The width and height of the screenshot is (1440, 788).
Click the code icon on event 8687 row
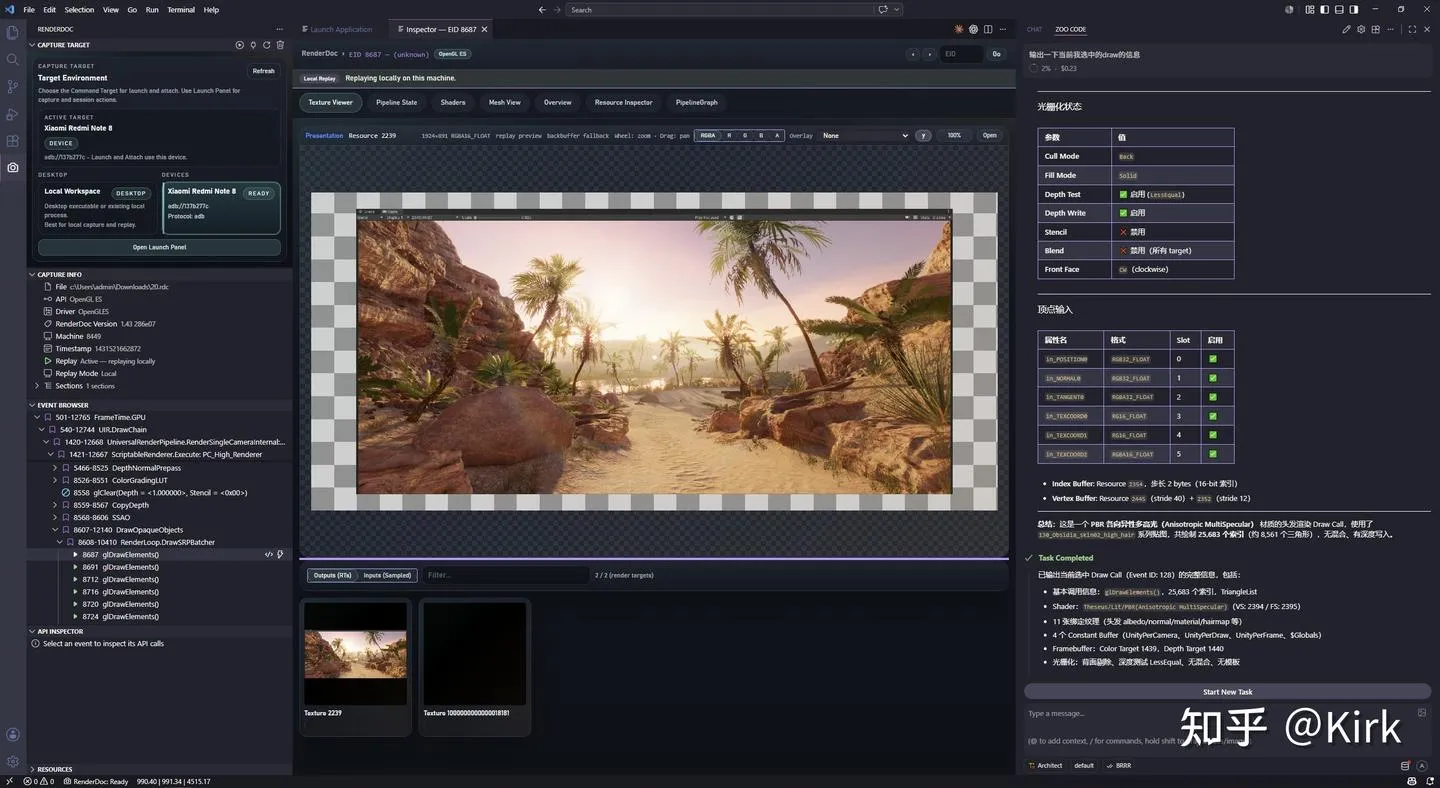268,554
